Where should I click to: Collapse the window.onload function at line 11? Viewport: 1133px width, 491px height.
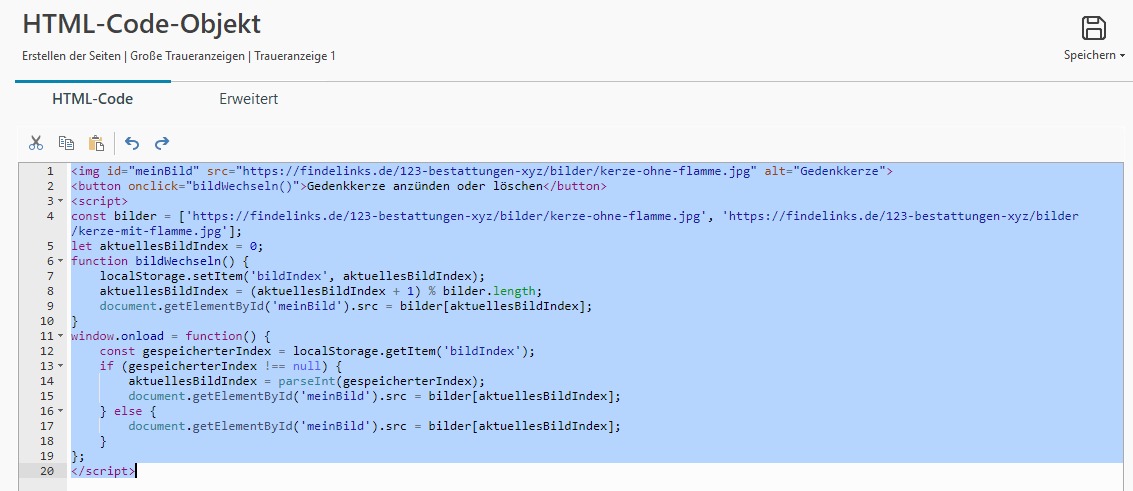tap(61, 336)
